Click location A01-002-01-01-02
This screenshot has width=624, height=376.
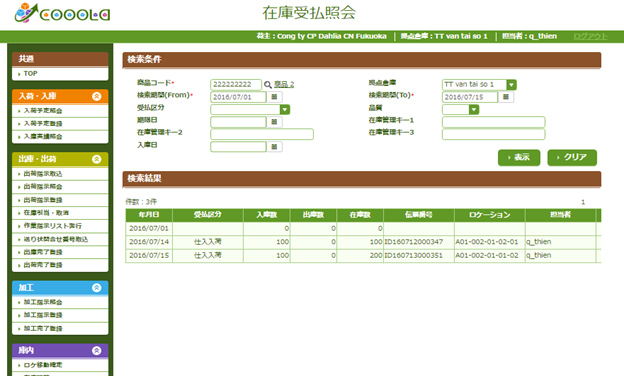[487, 255]
